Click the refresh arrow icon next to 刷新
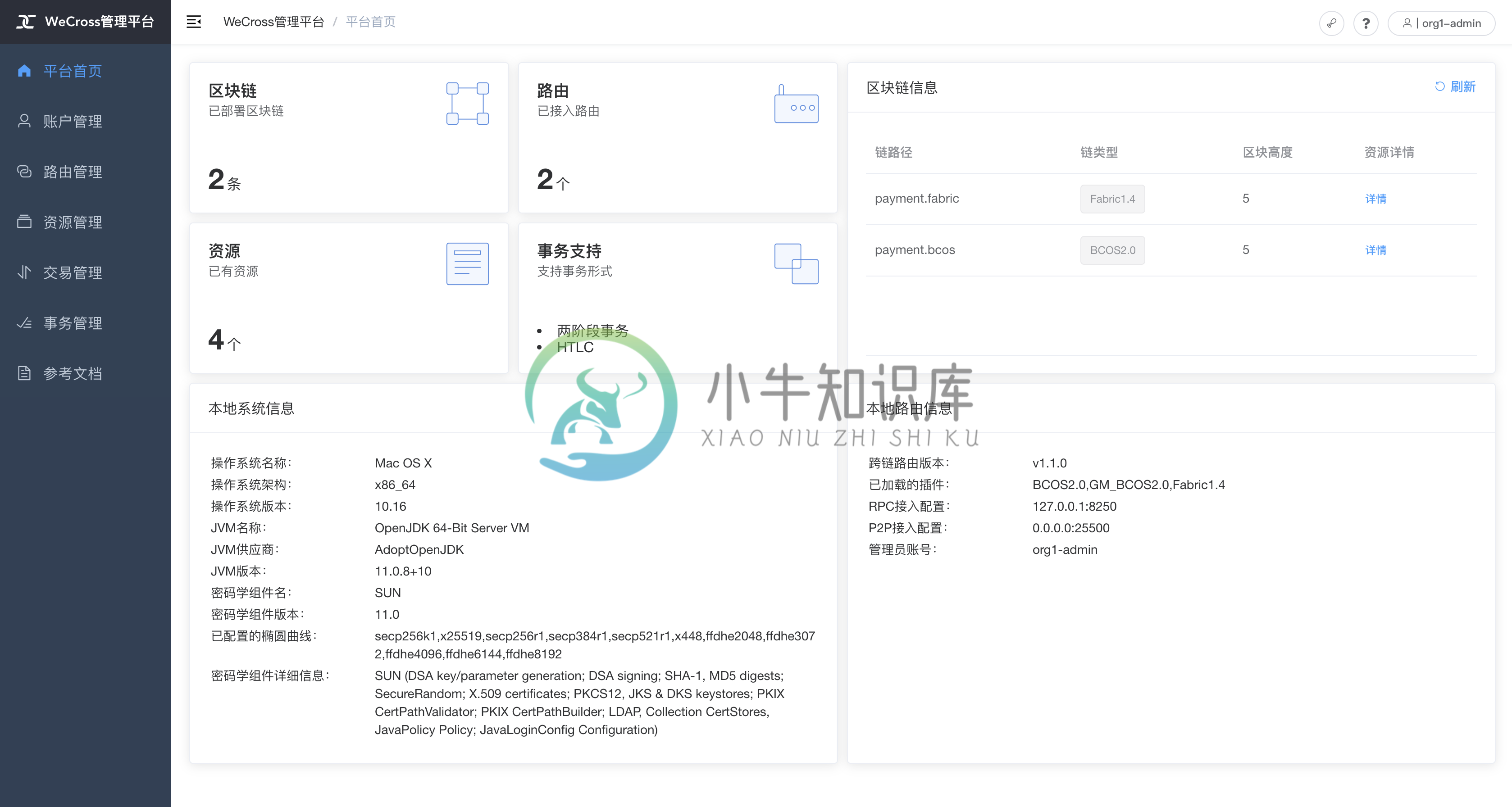1512x807 pixels. [x=1439, y=87]
